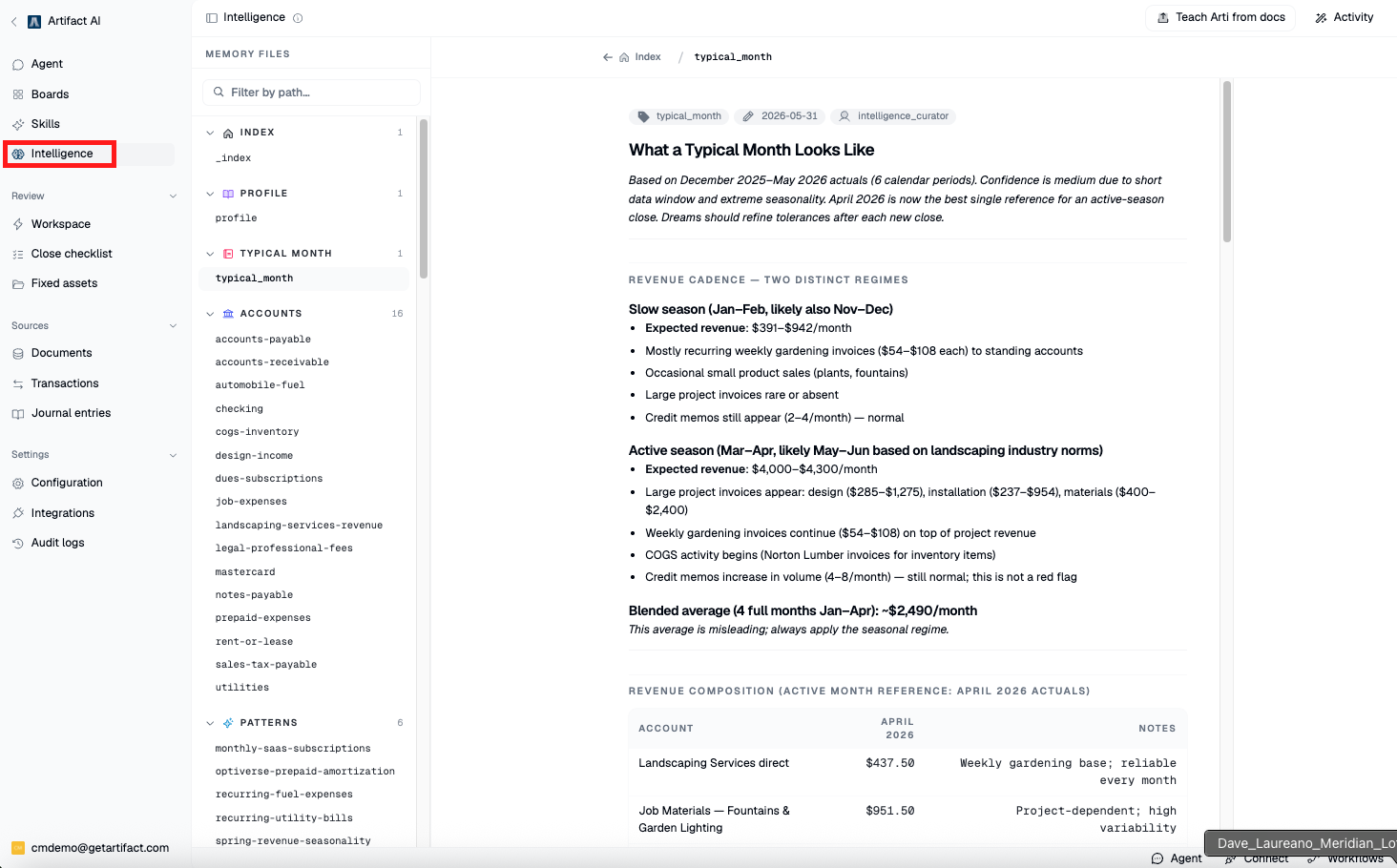
Task: Go back using the top-left chevron
Action: (x=13, y=21)
